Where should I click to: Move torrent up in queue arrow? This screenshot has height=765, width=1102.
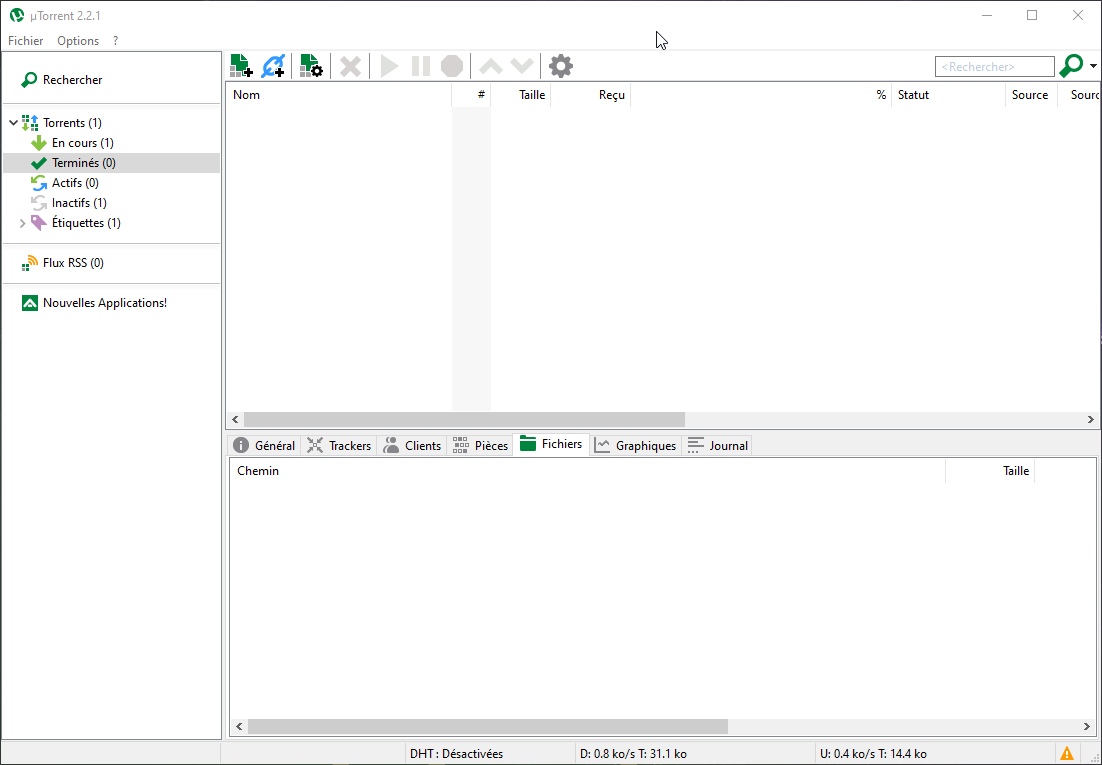491,66
